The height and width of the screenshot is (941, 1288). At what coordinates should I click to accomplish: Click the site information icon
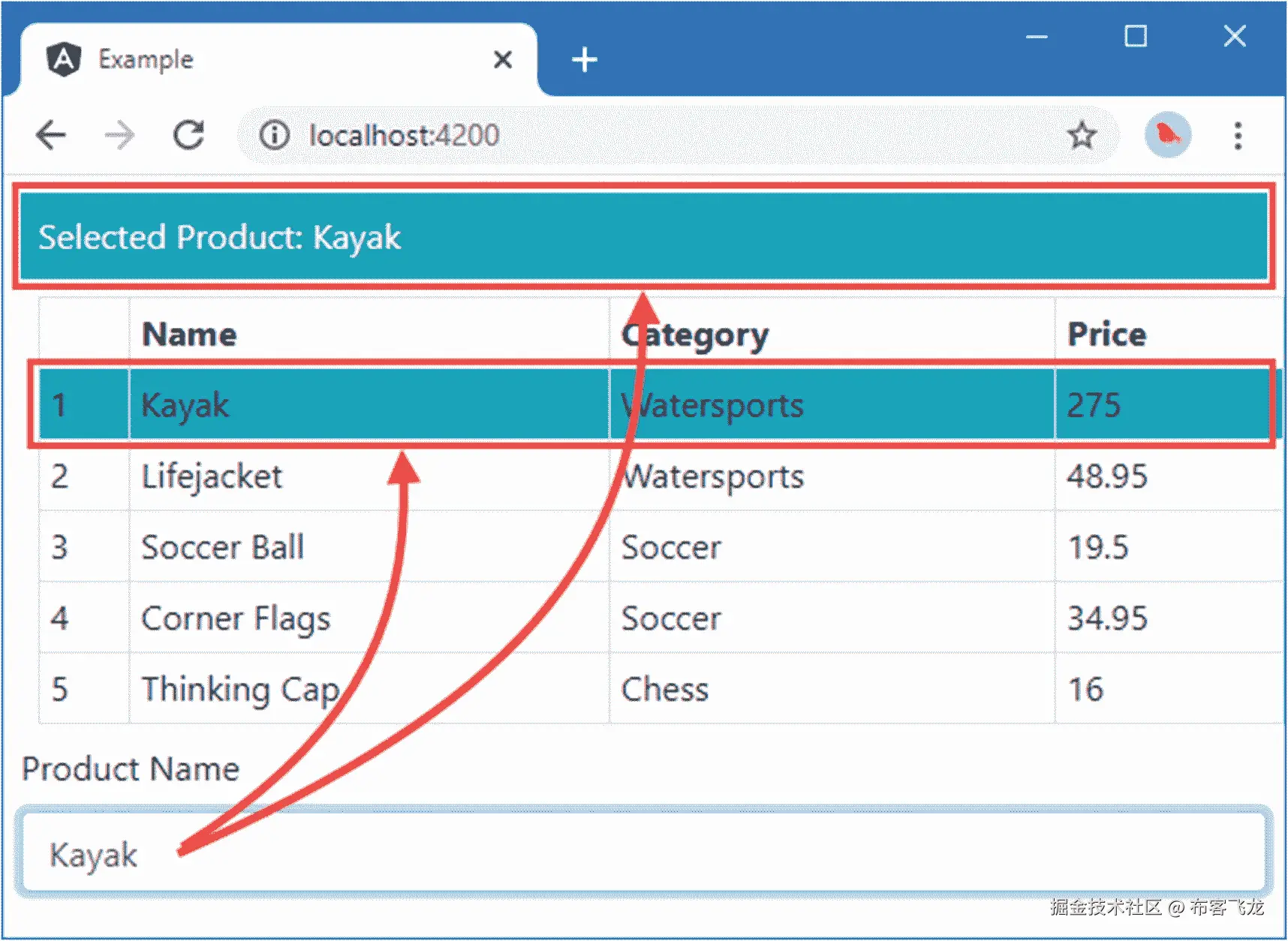(275, 136)
